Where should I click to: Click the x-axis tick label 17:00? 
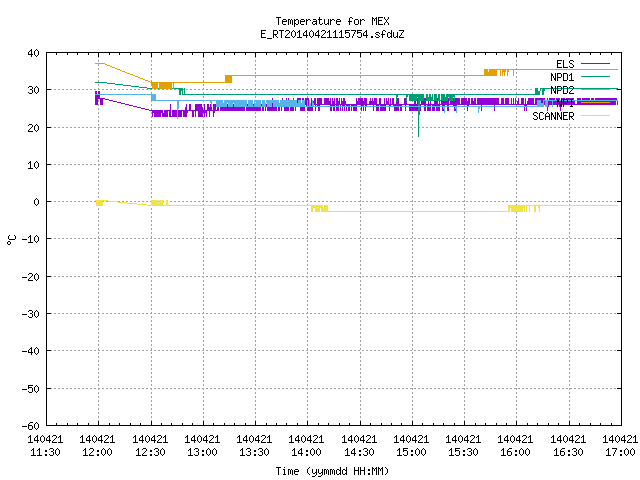[x=620, y=452]
